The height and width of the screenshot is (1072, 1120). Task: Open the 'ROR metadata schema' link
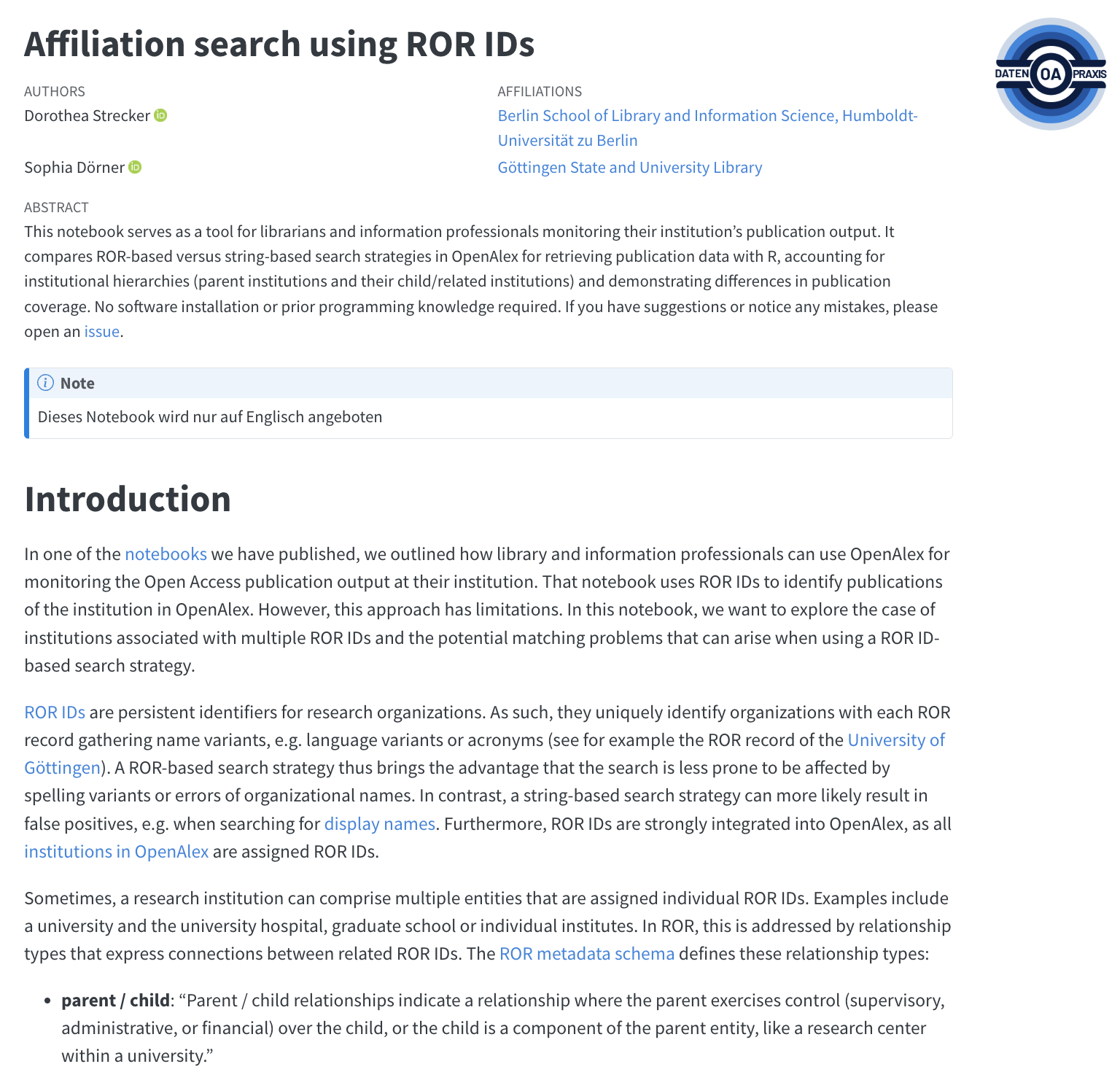pos(587,954)
